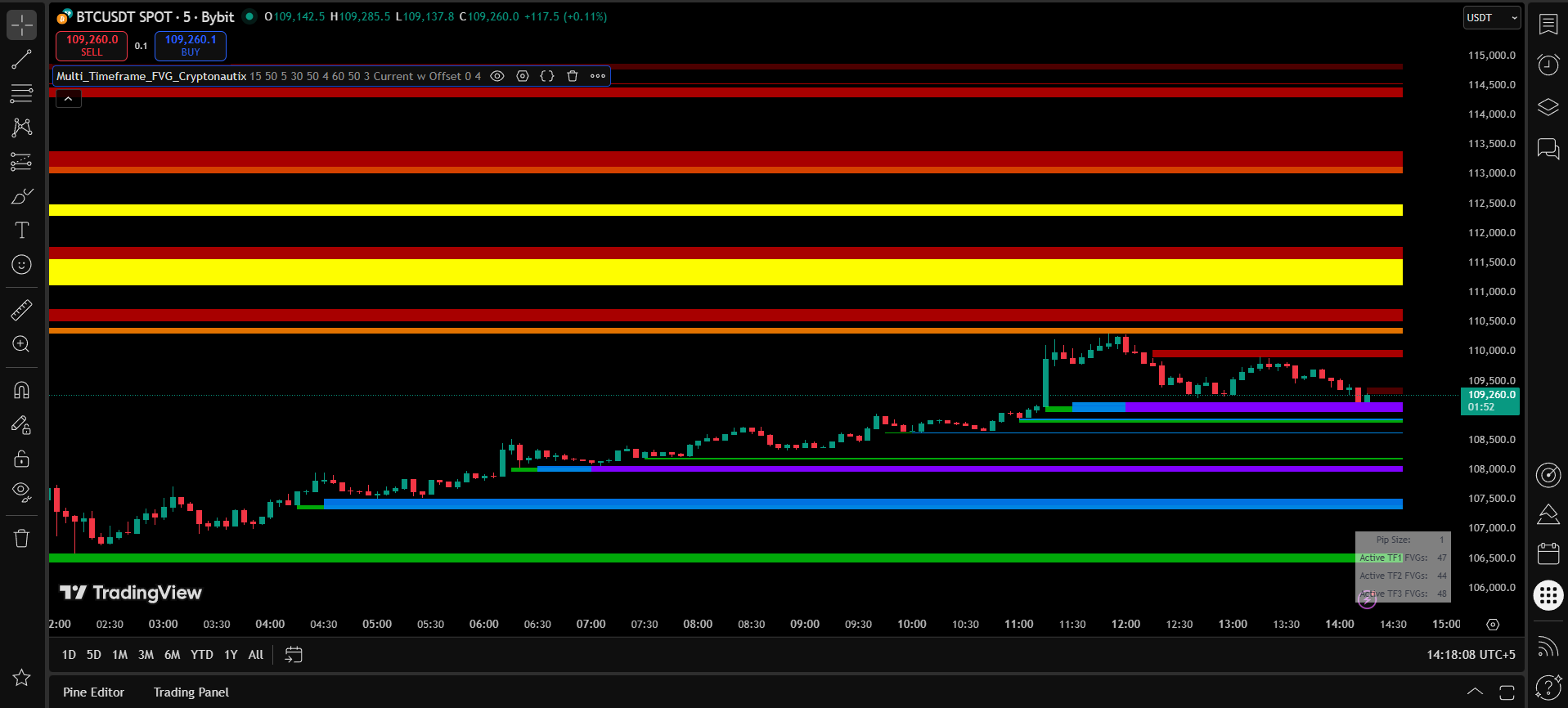1568x708 pixels.
Task: Collapse the indicator legend chevron
Action: tap(69, 99)
